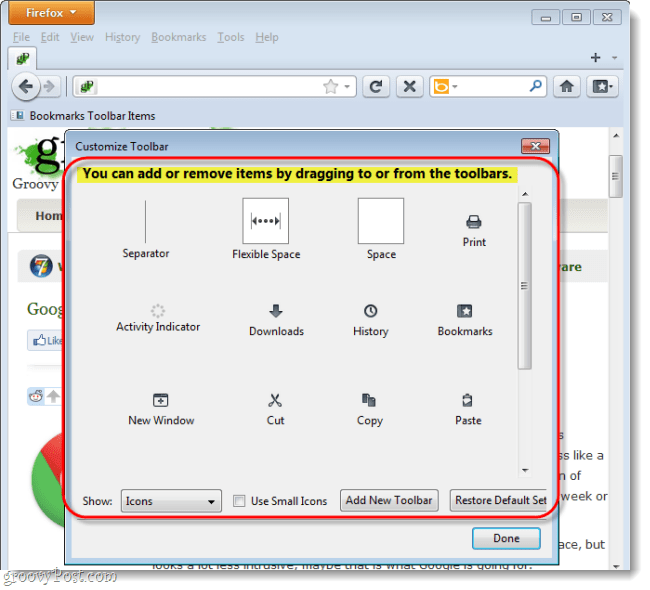This screenshot has height=590, width=650.
Task: Stop loading with the X button
Action: (x=410, y=87)
